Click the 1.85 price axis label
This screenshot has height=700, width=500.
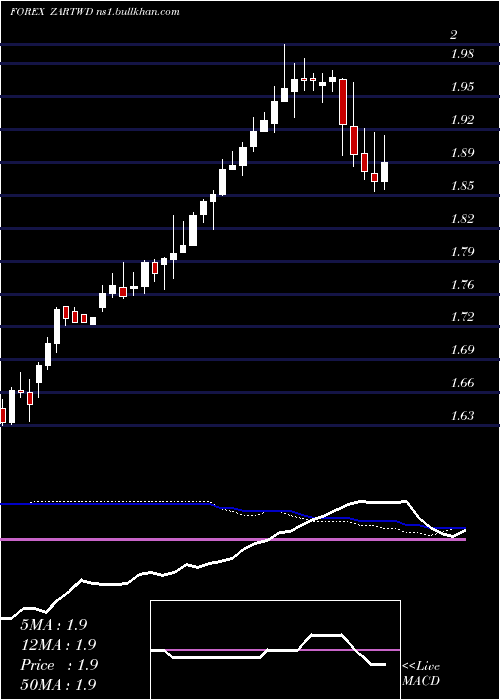pyautogui.click(x=462, y=185)
